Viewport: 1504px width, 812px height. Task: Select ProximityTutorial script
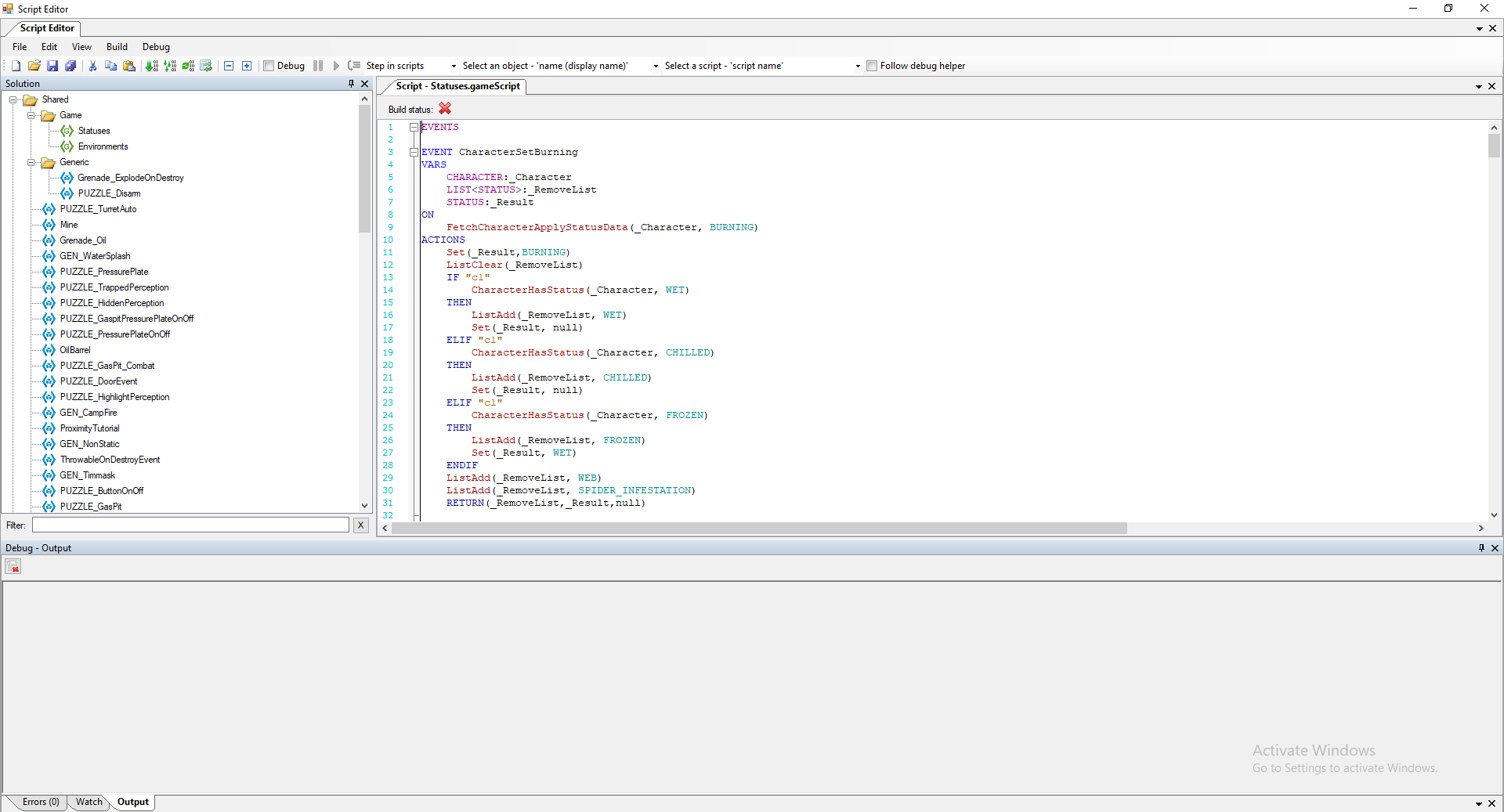(89, 428)
